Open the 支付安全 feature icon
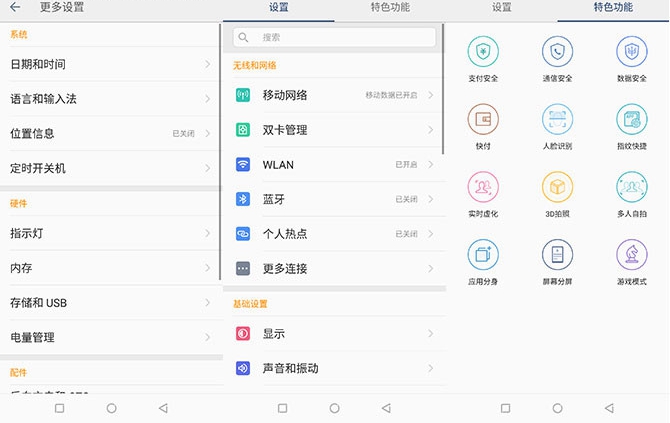Screen dimensions: 670x423 click(x=483, y=52)
